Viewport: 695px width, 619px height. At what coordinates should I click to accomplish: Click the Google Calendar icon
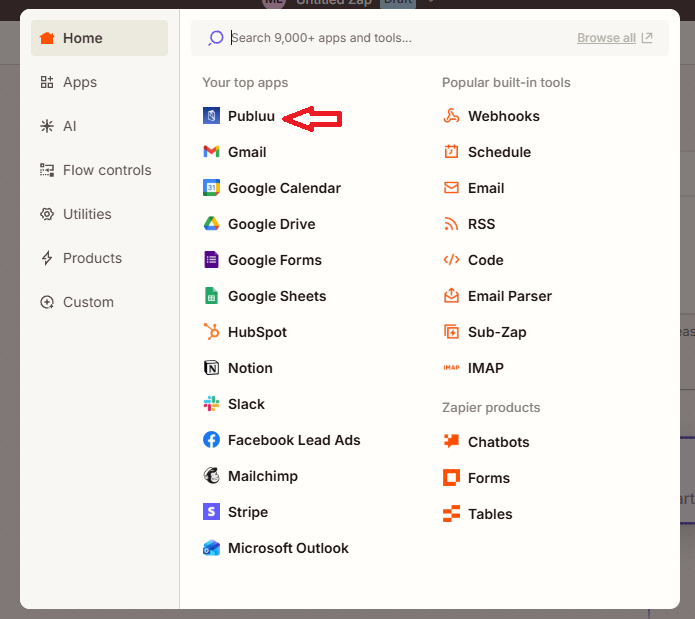(211, 188)
